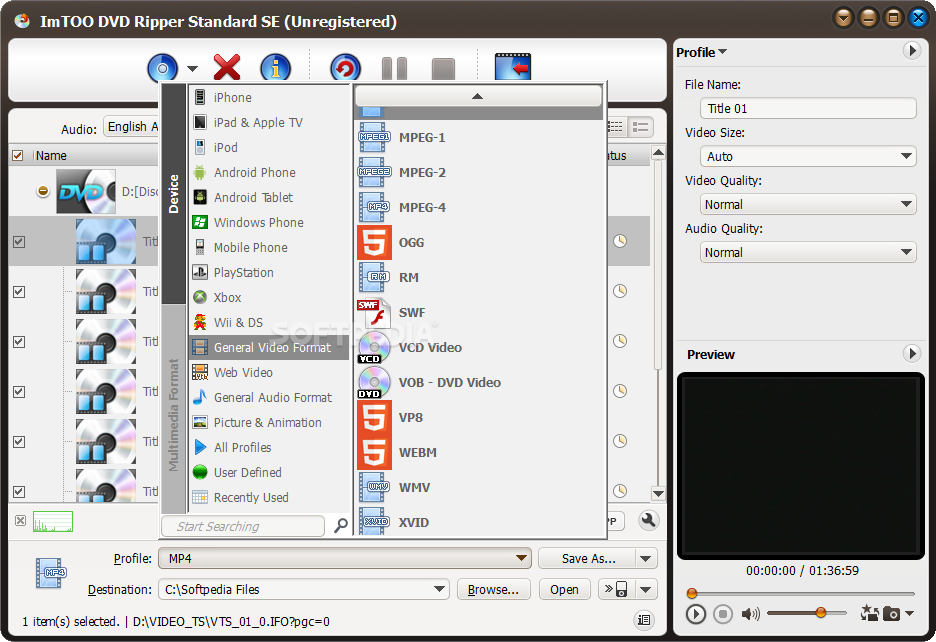Expand the Preview panel arrow button
The width and height of the screenshot is (936, 642).
912,354
